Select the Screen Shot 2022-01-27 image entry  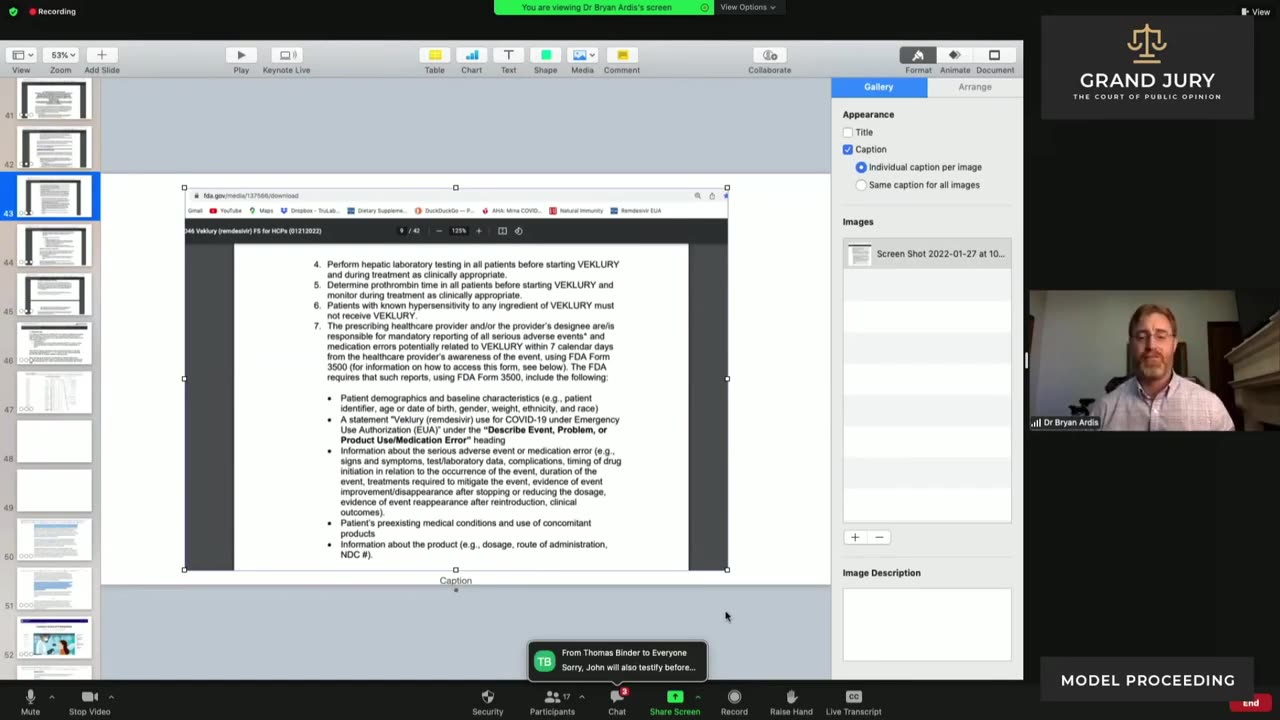coord(927,254)
